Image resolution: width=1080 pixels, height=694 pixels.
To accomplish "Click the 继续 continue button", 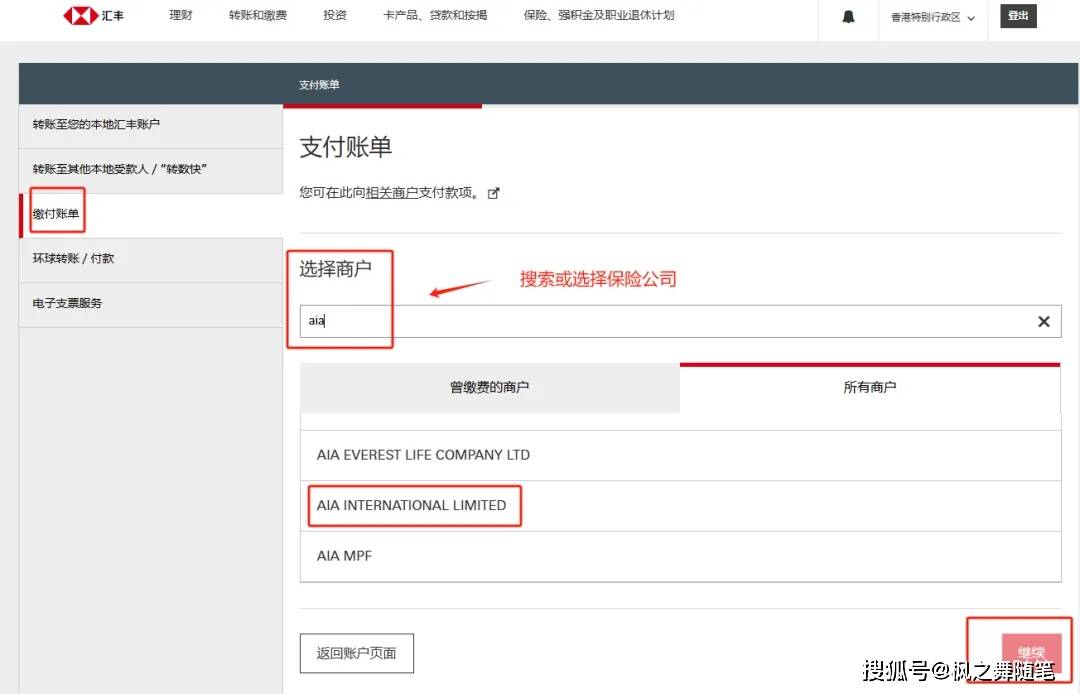I will point(1031,653).
